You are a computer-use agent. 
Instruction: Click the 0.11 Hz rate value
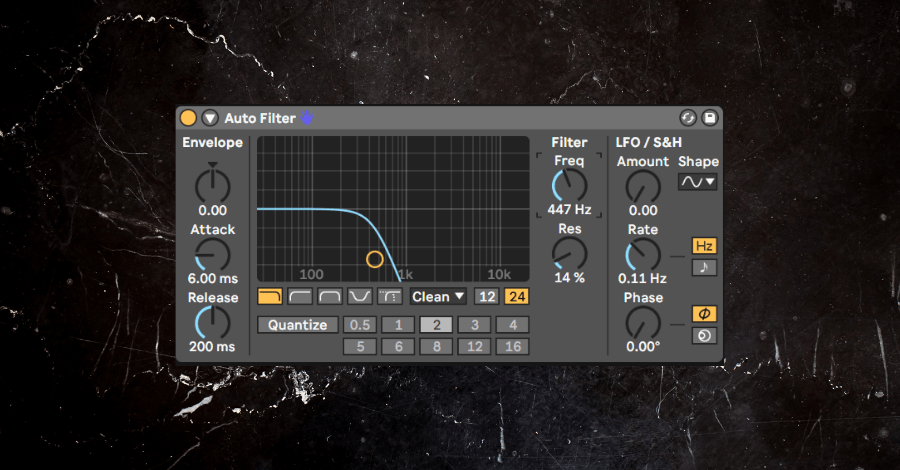click(x=642, y=278)
